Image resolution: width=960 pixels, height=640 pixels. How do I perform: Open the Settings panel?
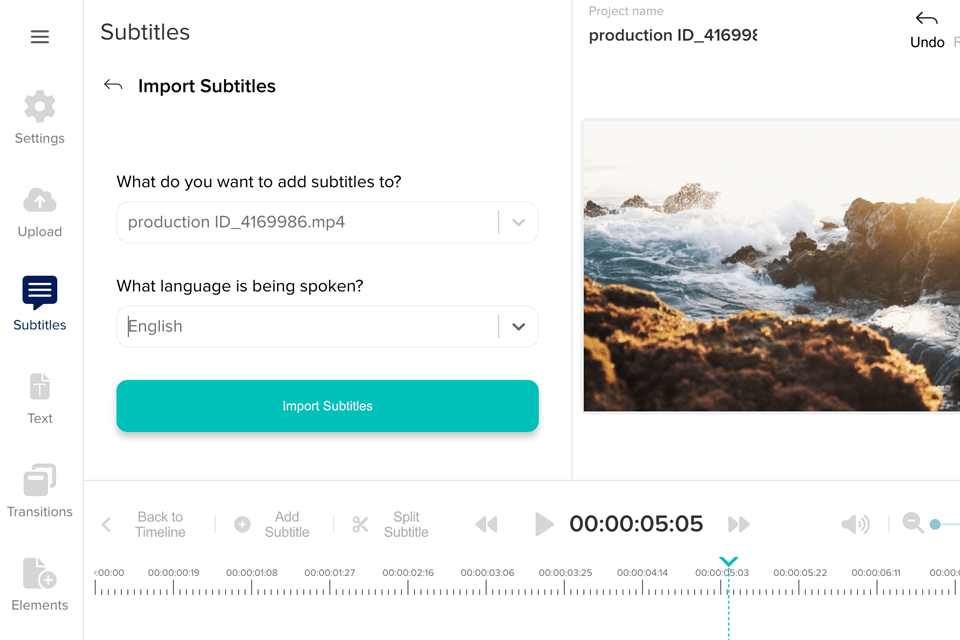[40, 117]
